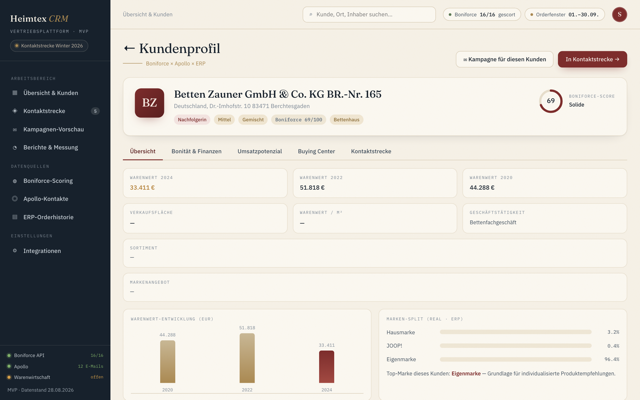Click In Kontaktstrecke button

pos(592,59)
